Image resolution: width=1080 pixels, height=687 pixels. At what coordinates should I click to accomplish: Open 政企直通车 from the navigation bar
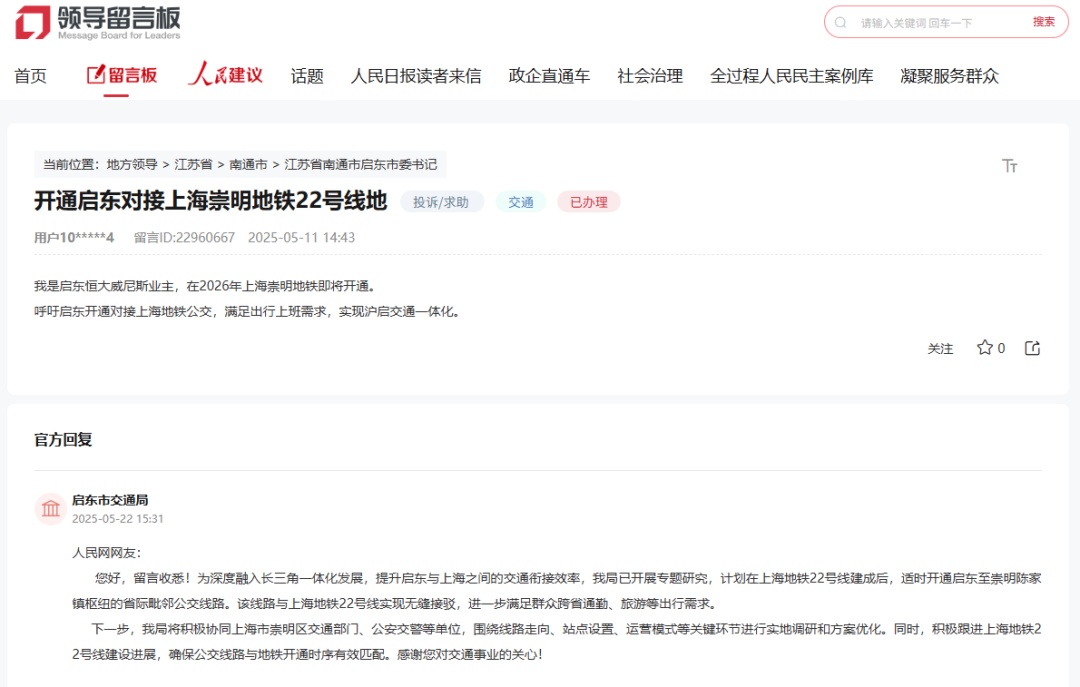point(548,75)
